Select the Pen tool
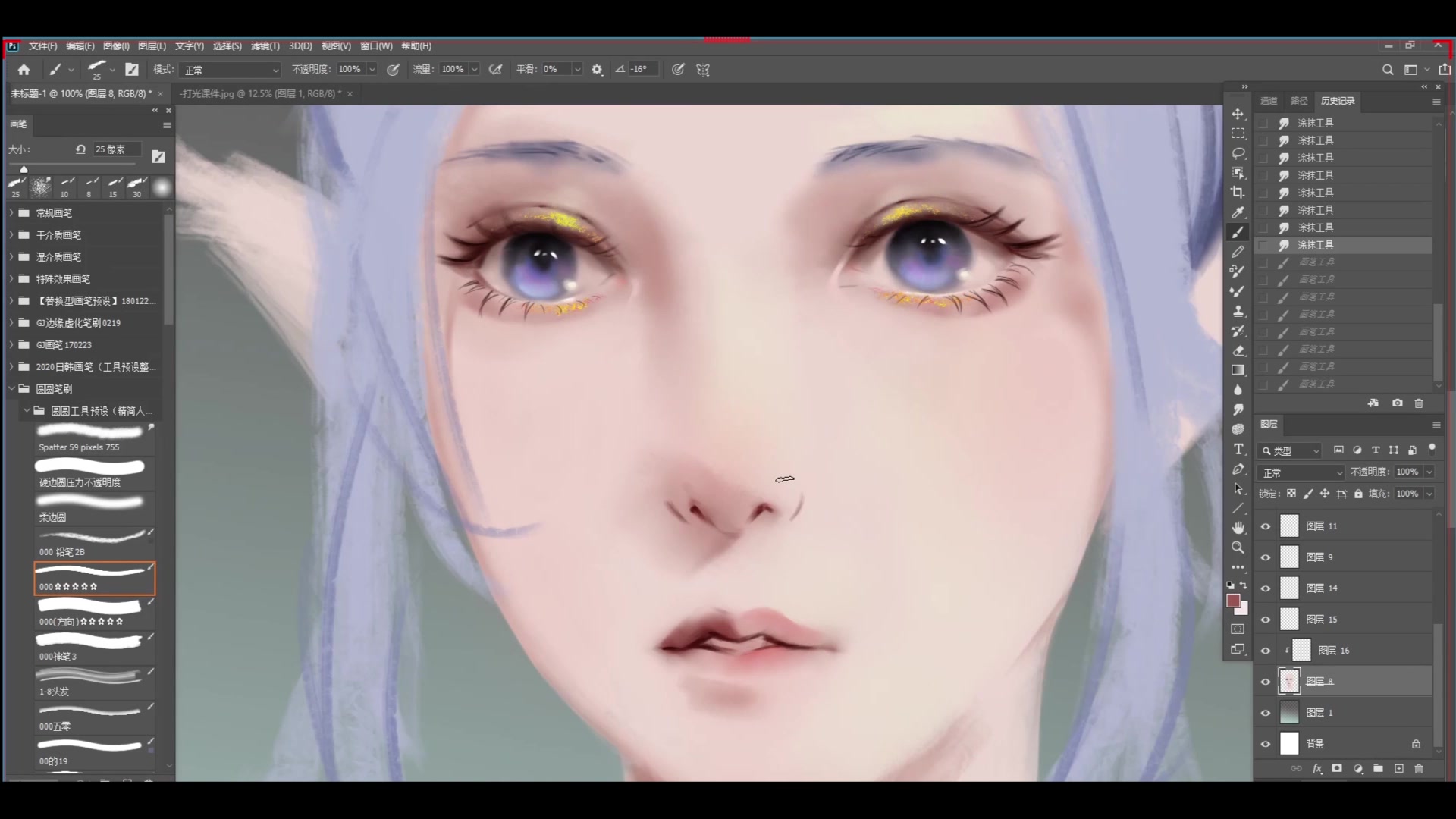This screenshot has height=819, width=1456. pyautogui.click(x=1238, y=469)
